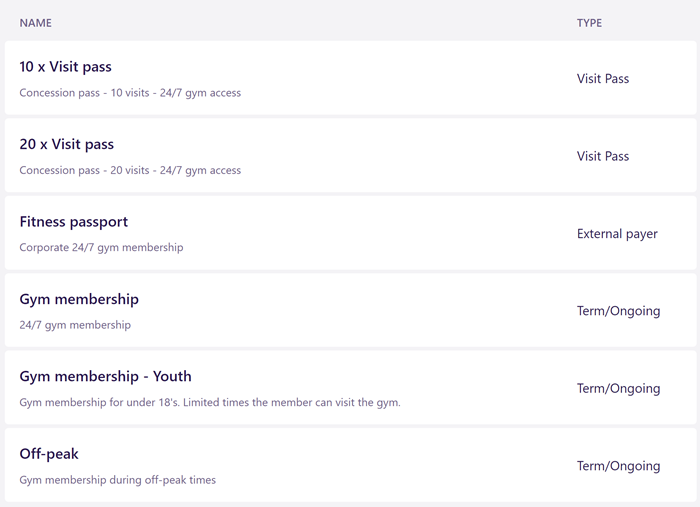
Task: Click the 'Concession pass - 10 visits' description
Action: coord(130,93)
